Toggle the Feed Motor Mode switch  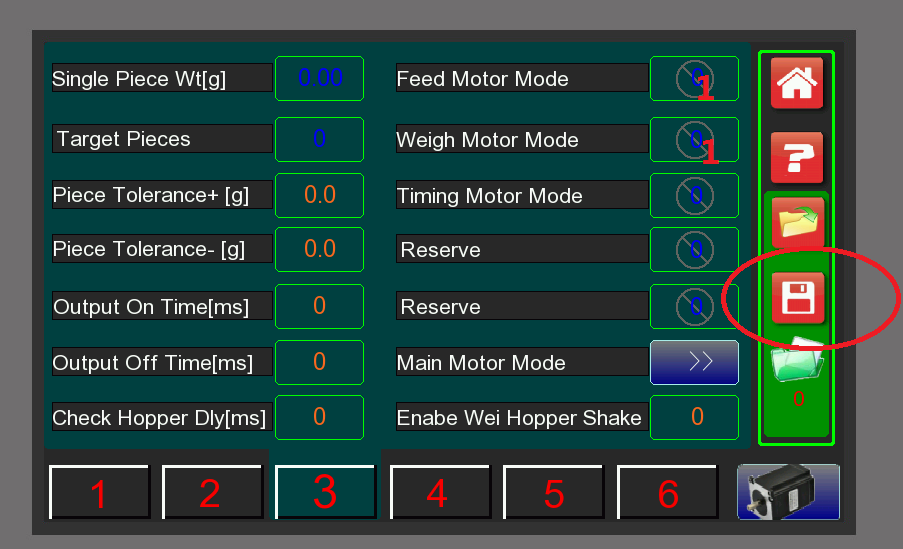pos(694,79)
